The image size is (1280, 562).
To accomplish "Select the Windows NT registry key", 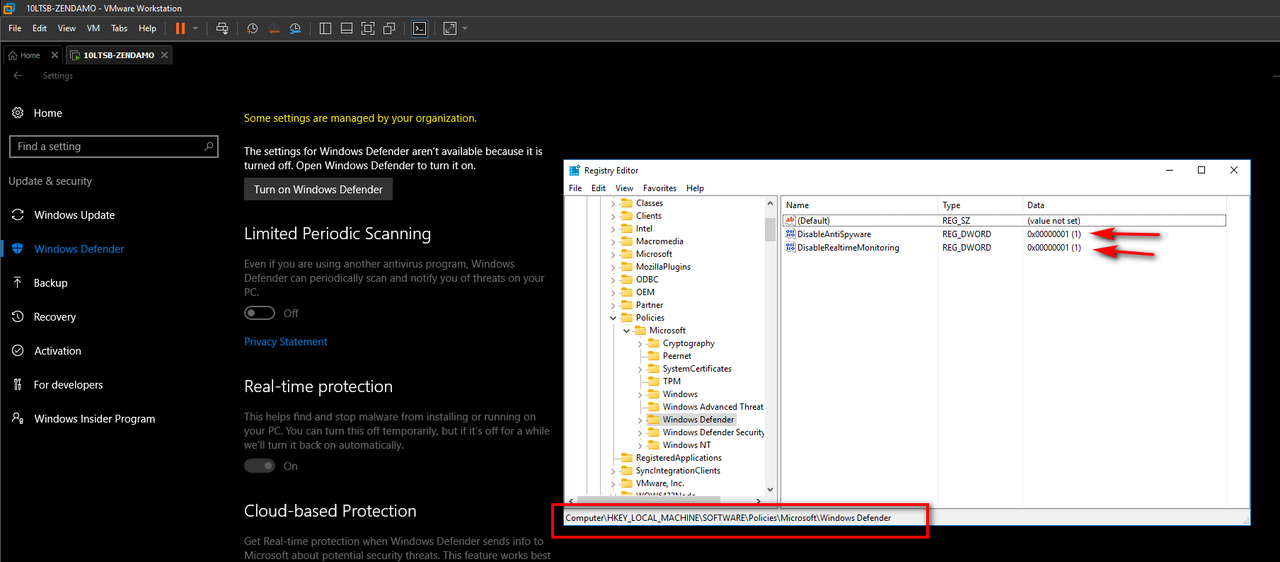I will coord(687,445).
